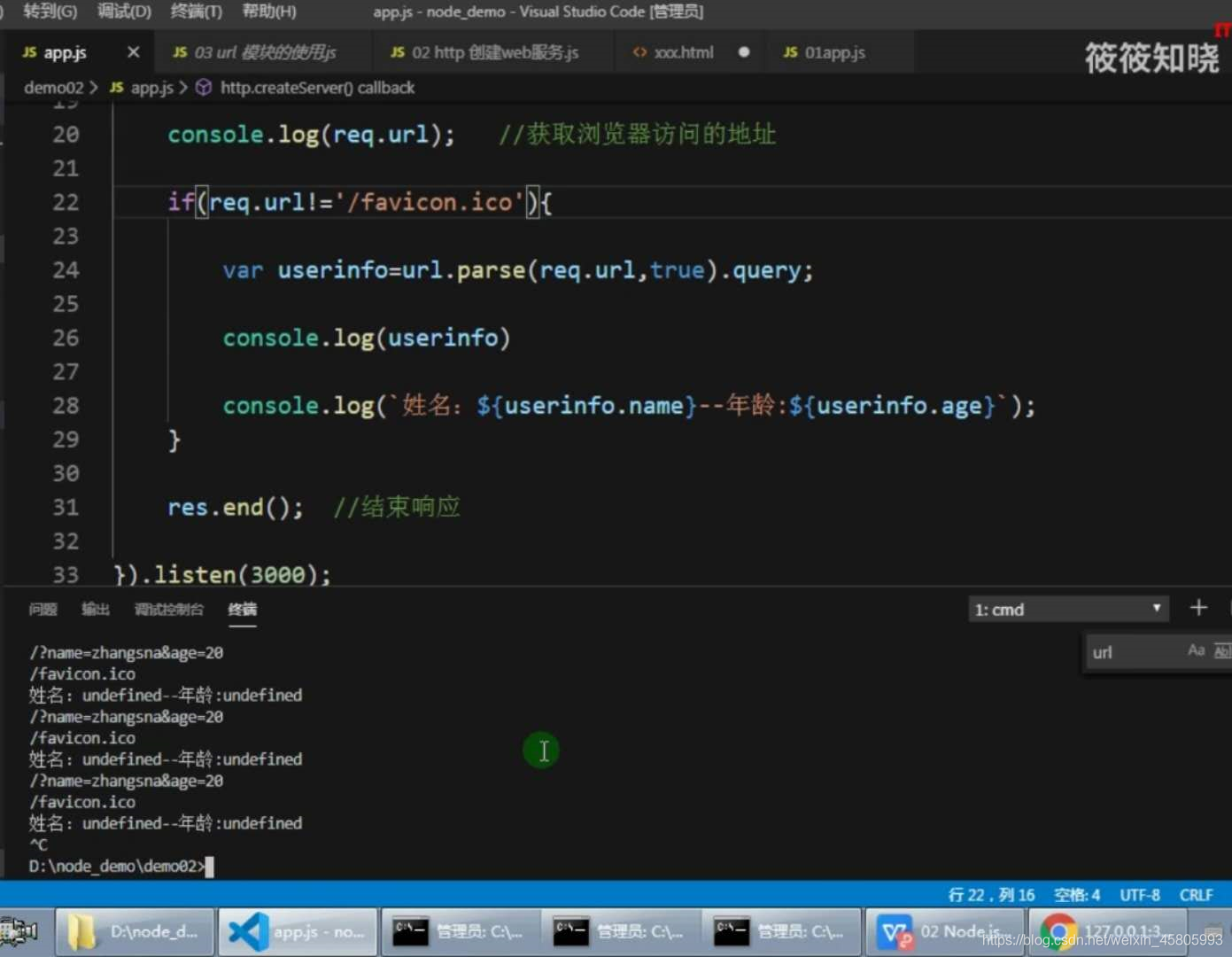Click the unsaved dot on xxx.html tab
The height and width of the screenshot is (957, 1232).
pos(744,52)
